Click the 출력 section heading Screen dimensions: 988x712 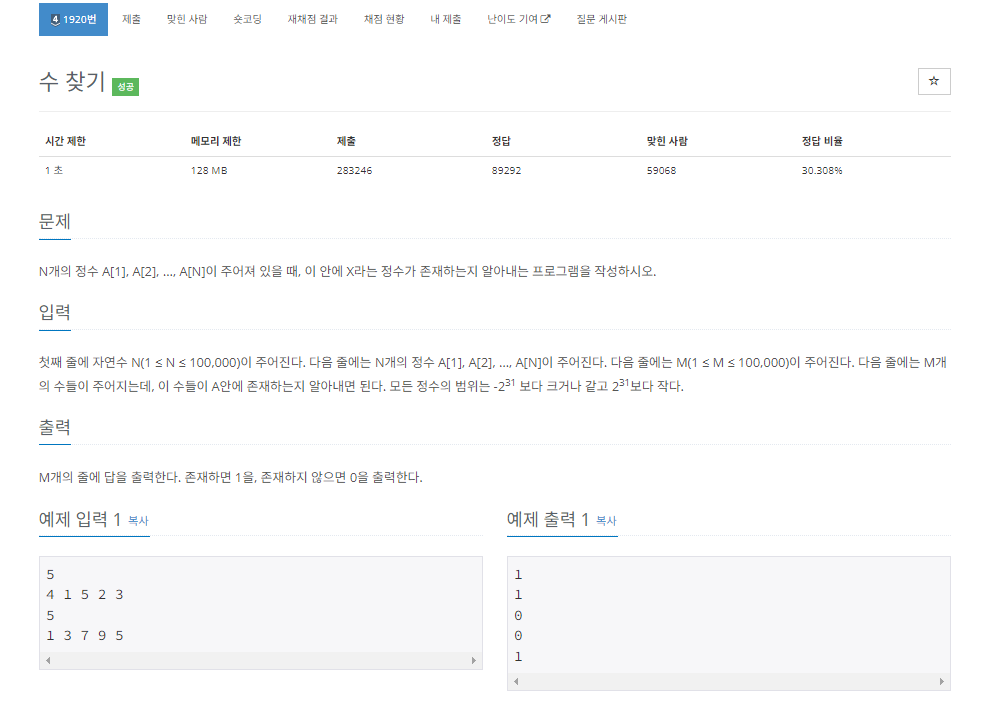tap(55, 427)
